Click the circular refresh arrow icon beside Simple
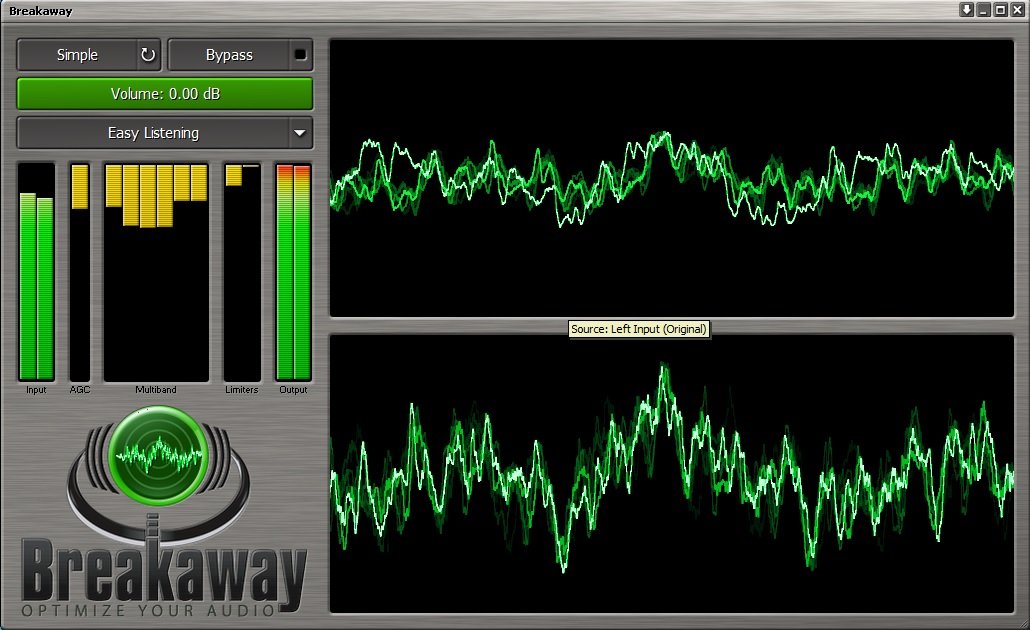The width and height of the screenshot is (1030, 630). pos(148,55)
